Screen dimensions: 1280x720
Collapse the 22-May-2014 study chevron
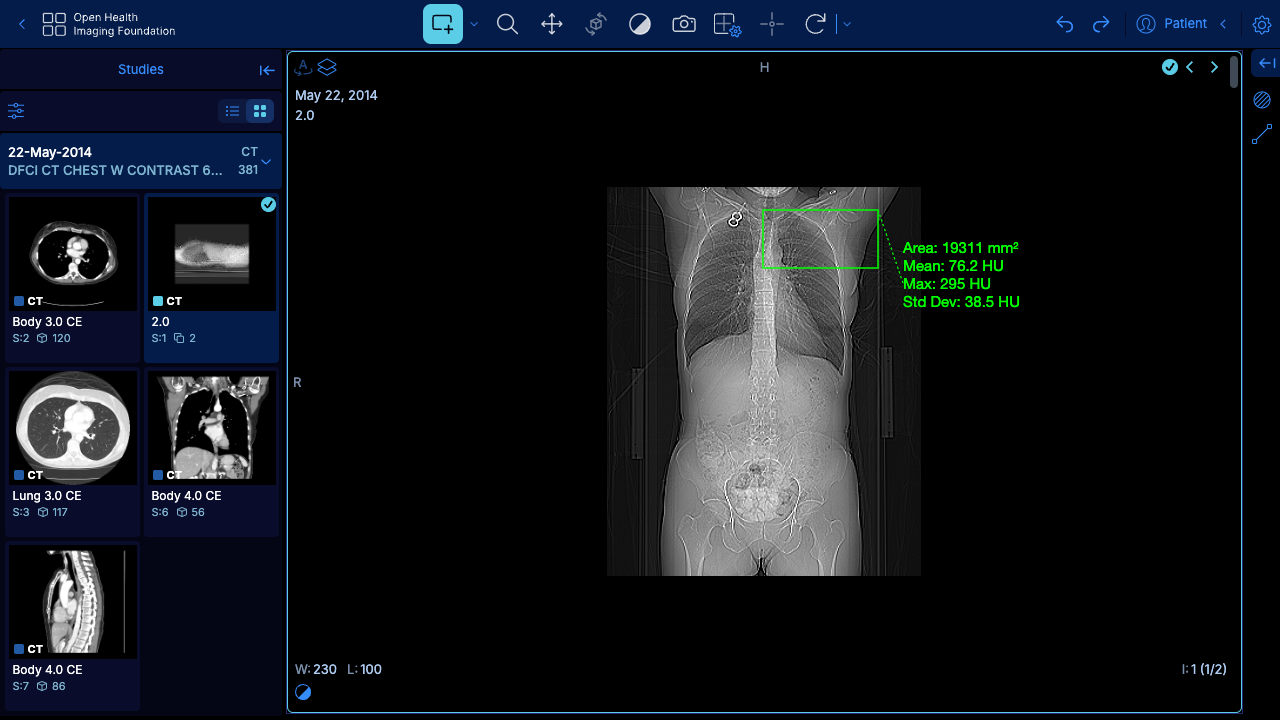pyautogui.click(x=266, y=161)
